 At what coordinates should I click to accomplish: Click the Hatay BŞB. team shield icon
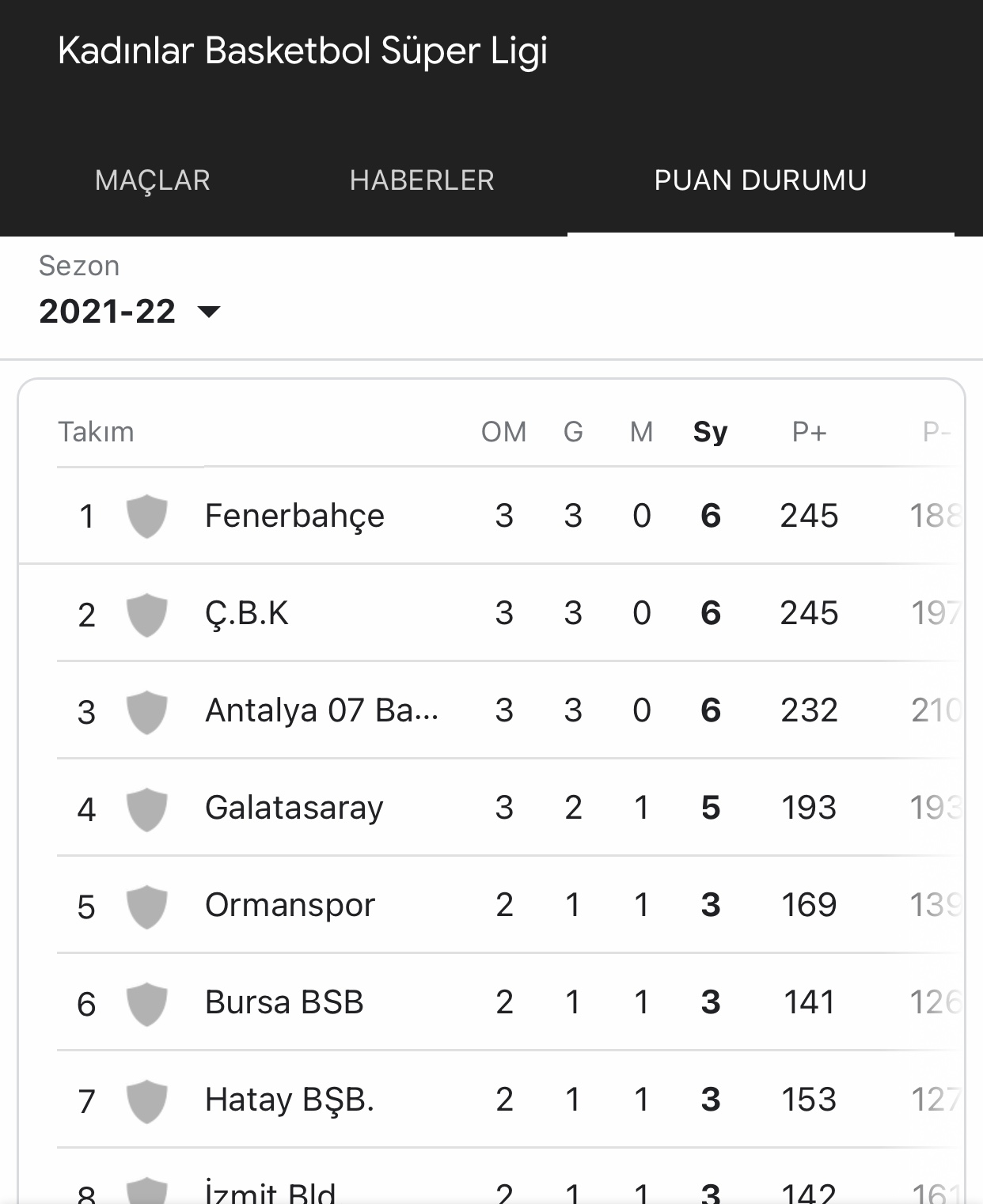[x=147, y=1100]
